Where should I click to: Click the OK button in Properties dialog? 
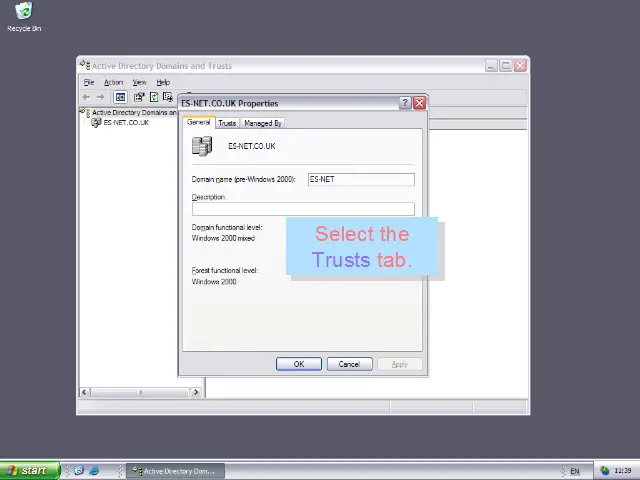(299, 364)
